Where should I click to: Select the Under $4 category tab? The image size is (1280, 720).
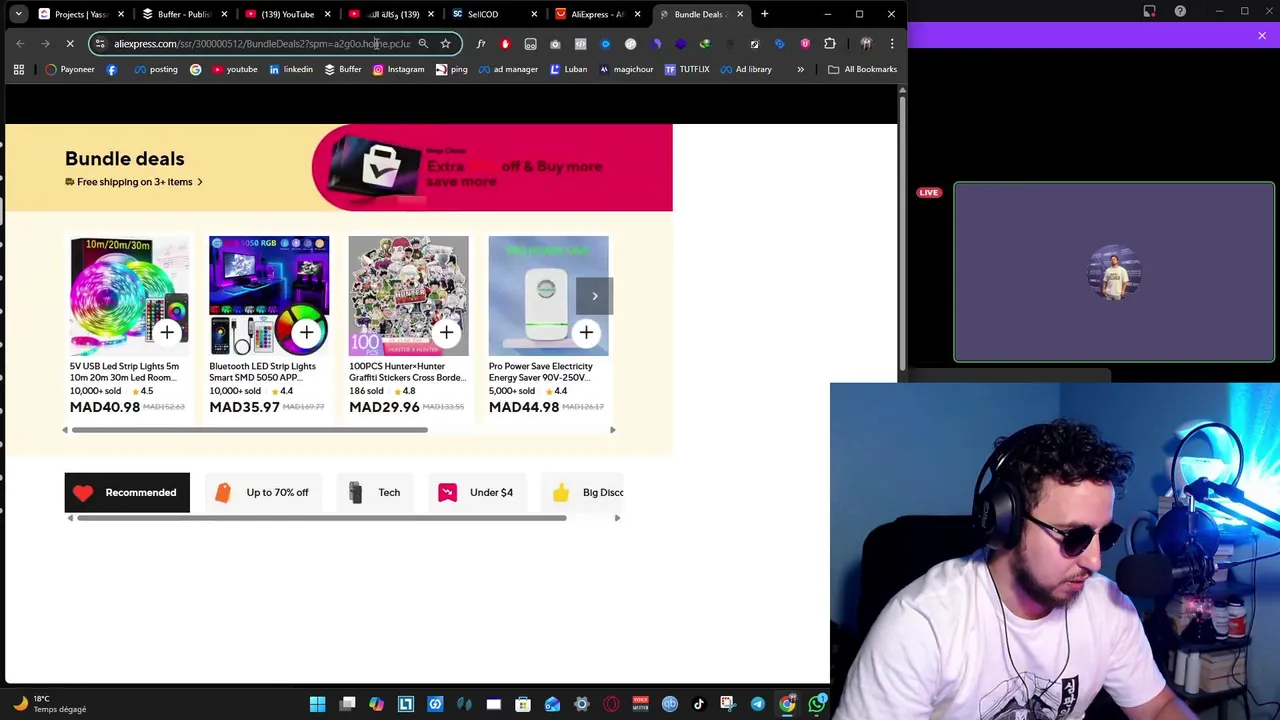(x=477, y=492)
